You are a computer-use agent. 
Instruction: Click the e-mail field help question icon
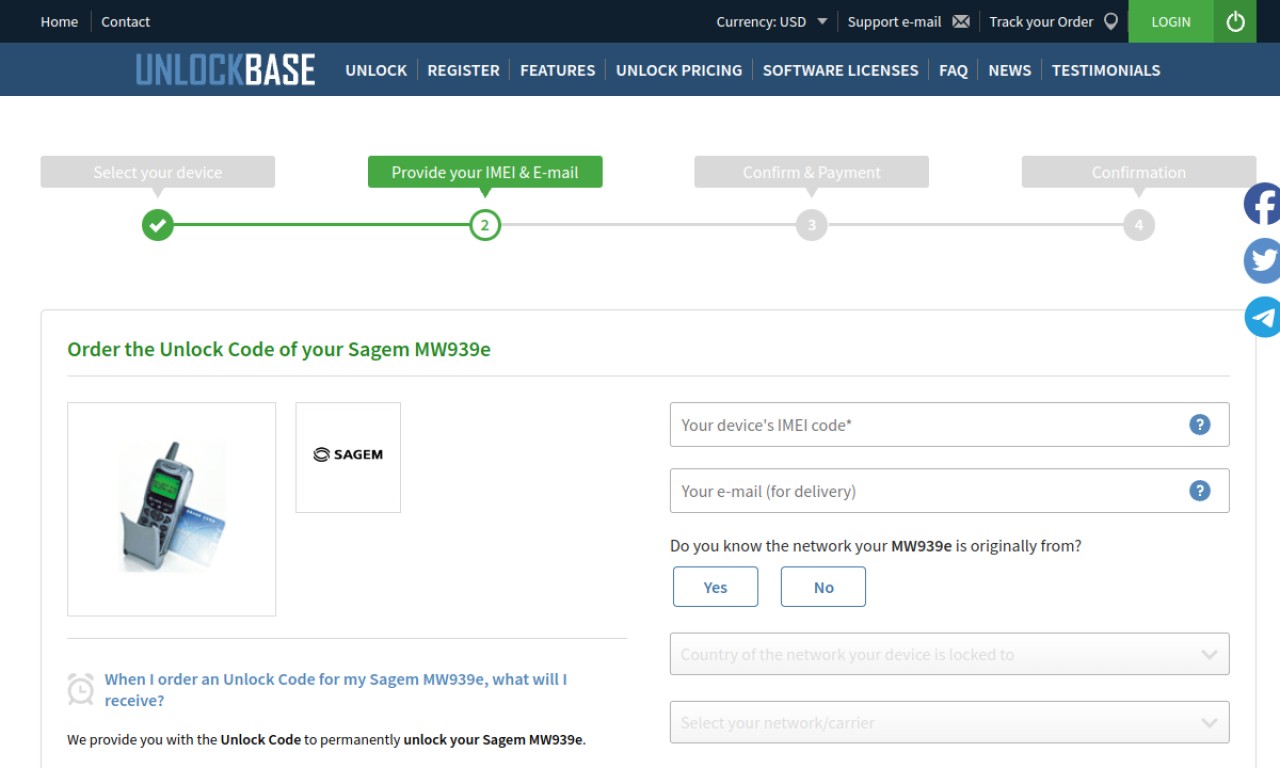[x=1200, y=491]
